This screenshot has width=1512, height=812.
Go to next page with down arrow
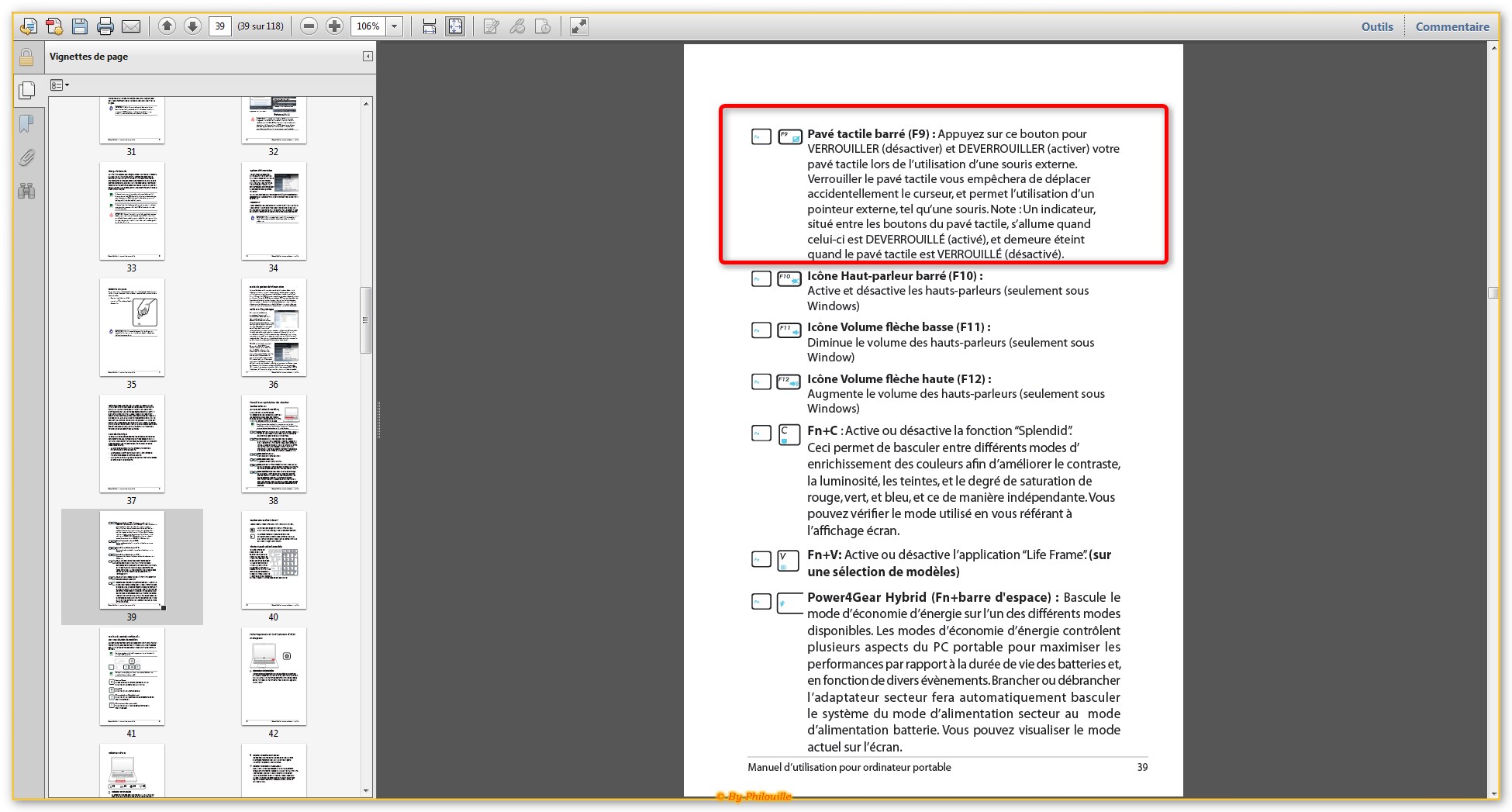192,26
